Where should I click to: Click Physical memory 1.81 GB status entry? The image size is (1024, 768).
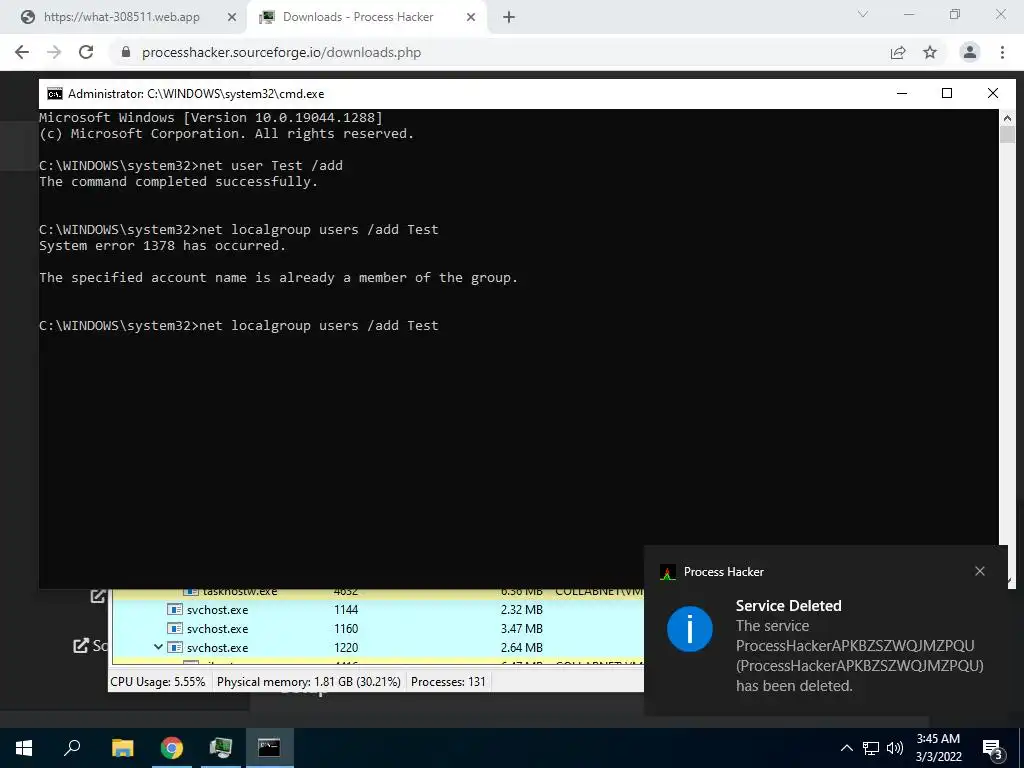[308, 682]
